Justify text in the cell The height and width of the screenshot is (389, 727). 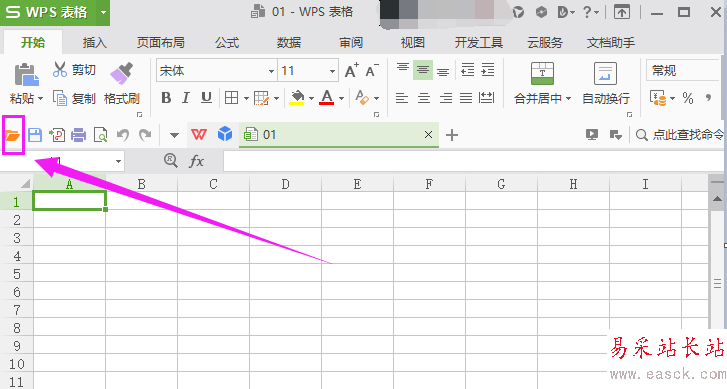[466, 98]
